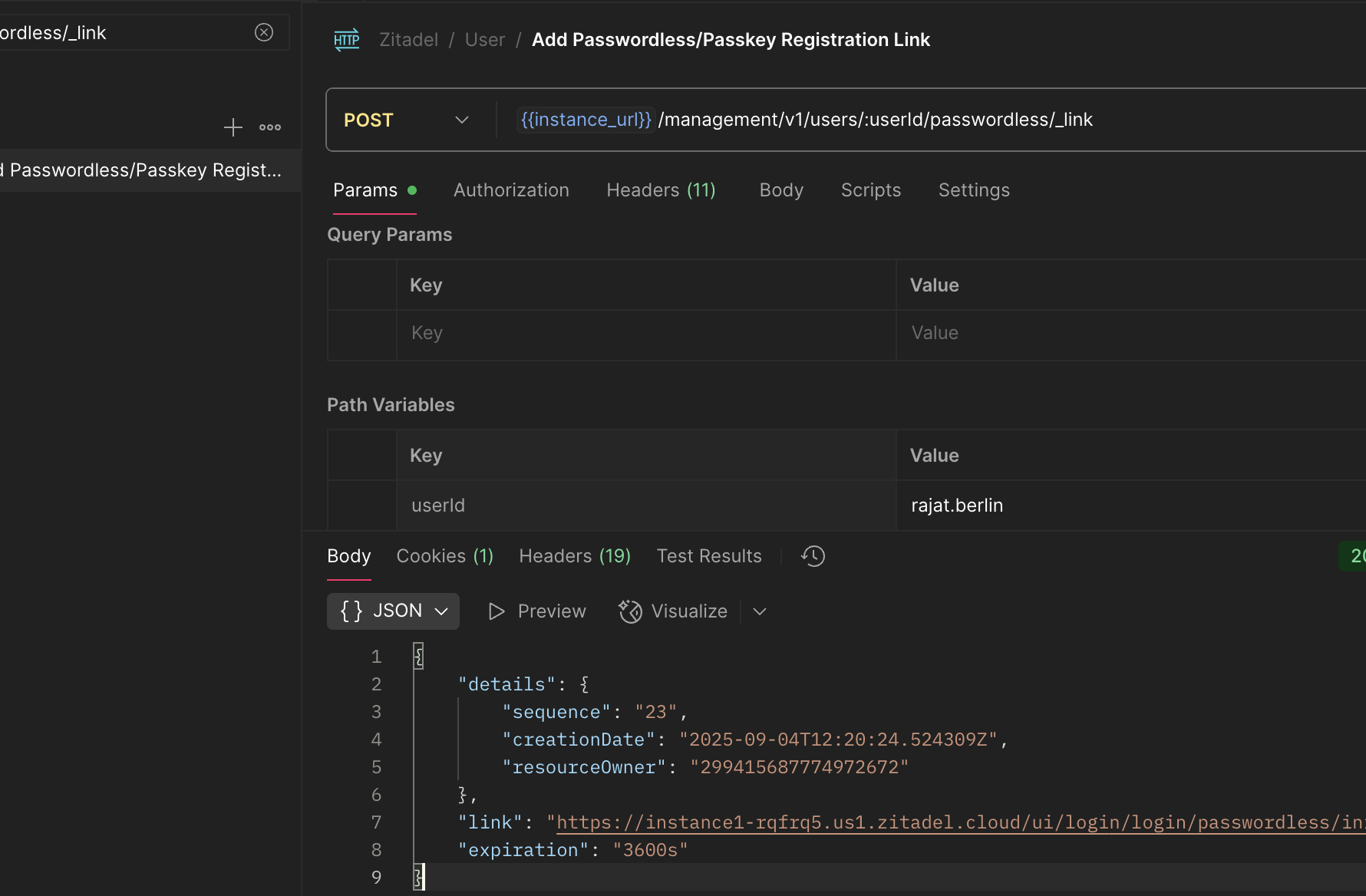
Task: Click the Path Variables heading
Action: (x=391, y=405)
